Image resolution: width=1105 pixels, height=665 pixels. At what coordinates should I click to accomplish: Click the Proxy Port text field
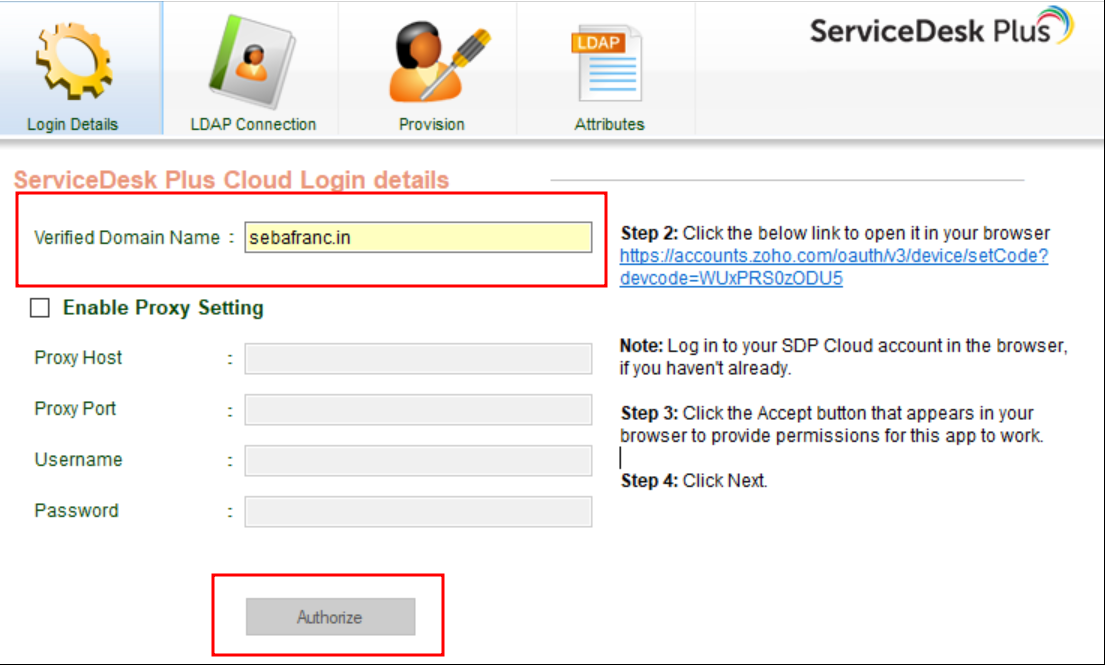click(x=418, y=409)
